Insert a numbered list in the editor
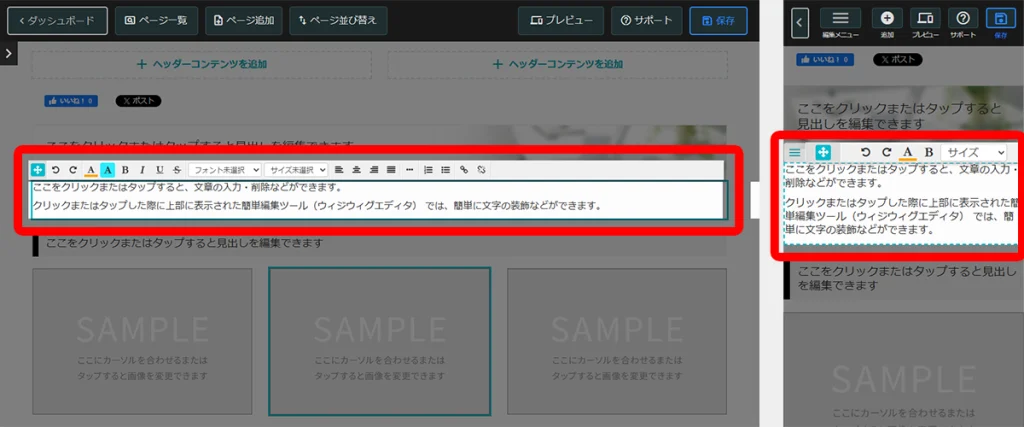 pos(428,170)
